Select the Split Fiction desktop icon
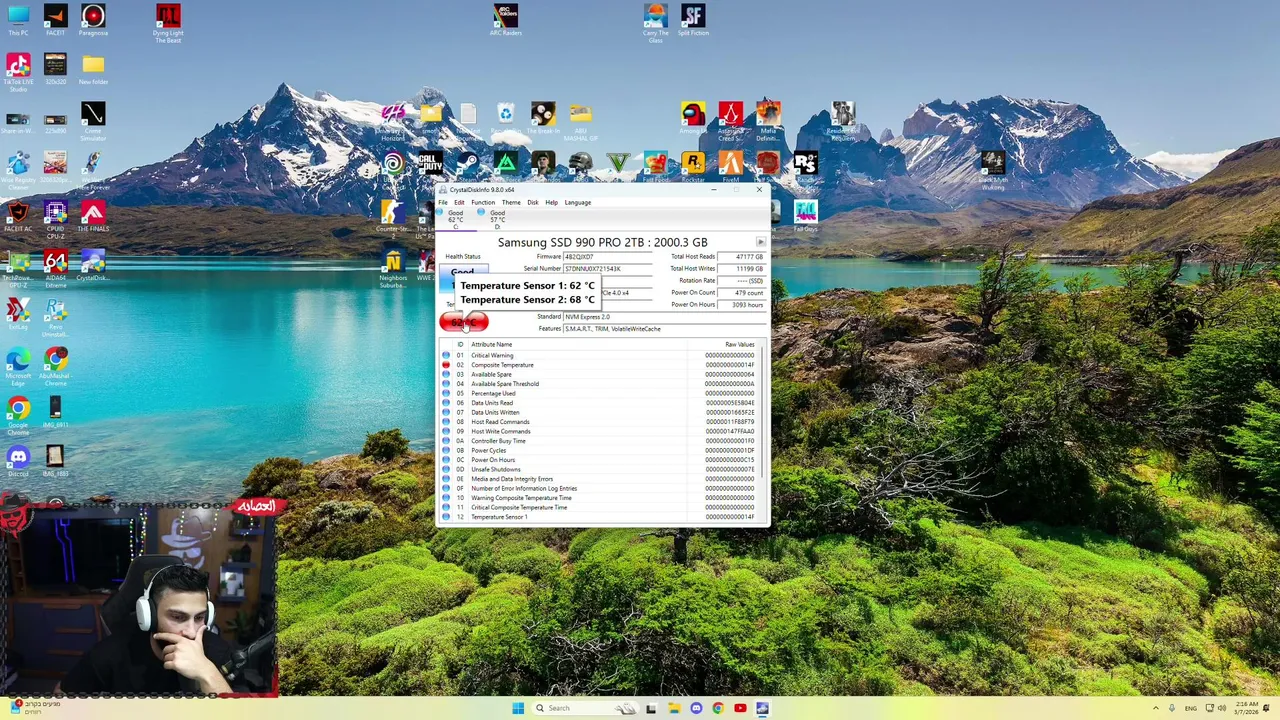The image size is (1280, 720). [693, 21]
